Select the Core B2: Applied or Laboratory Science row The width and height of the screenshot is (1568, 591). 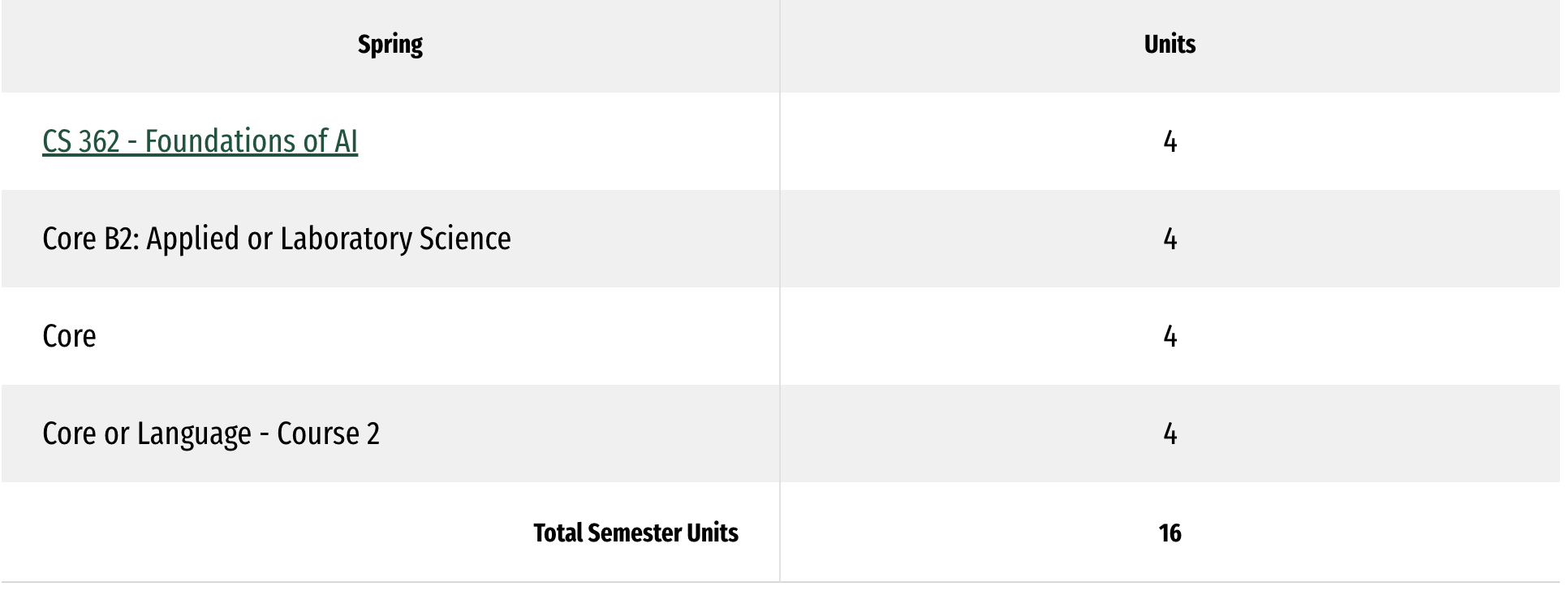781,239
